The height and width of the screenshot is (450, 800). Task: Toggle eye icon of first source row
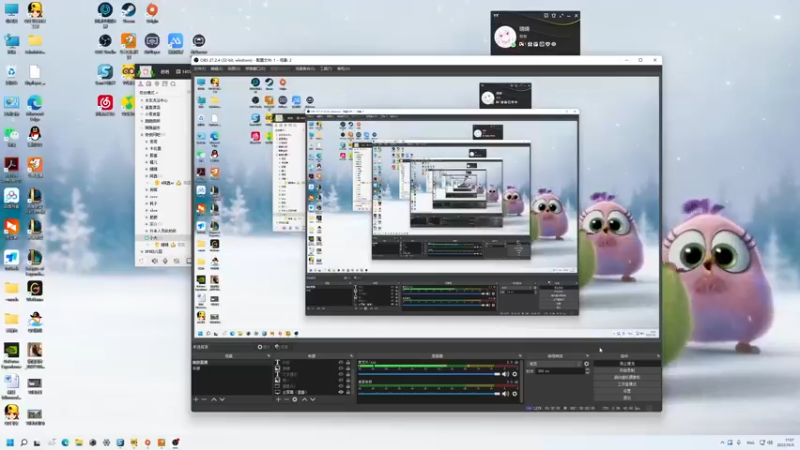341,362
